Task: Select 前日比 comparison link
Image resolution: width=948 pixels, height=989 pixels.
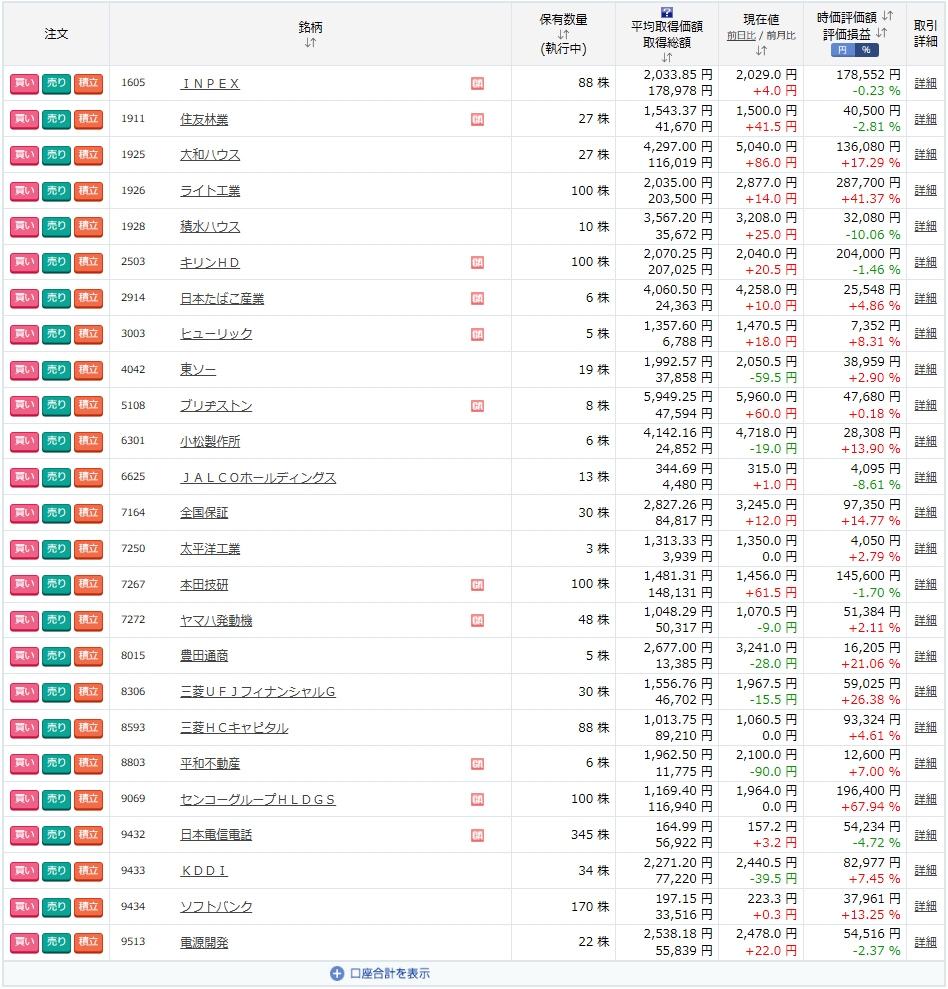Action: click(740, 36)
